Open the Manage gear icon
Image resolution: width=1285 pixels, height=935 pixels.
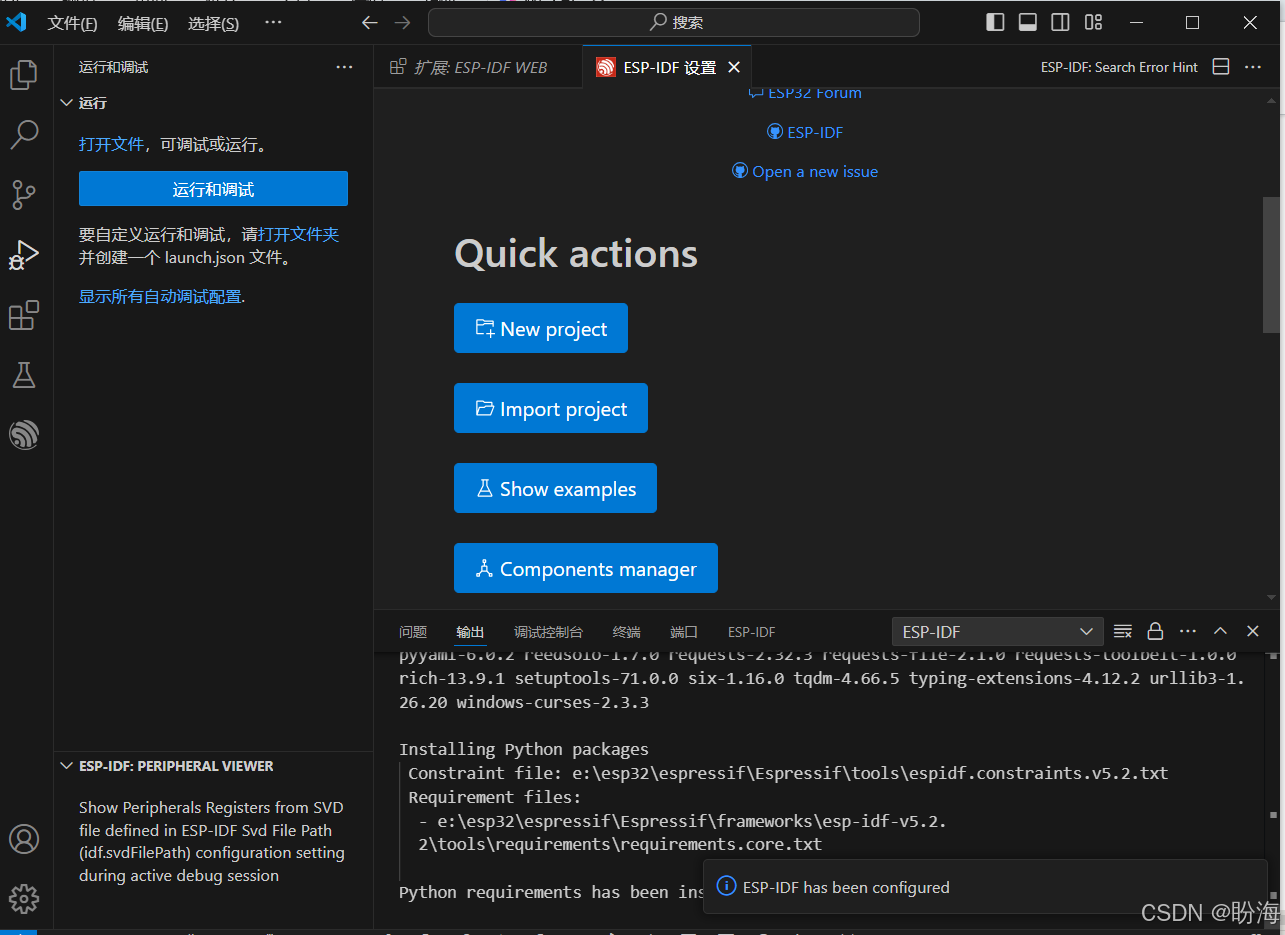pyautogui.click(x=24, y=898)
